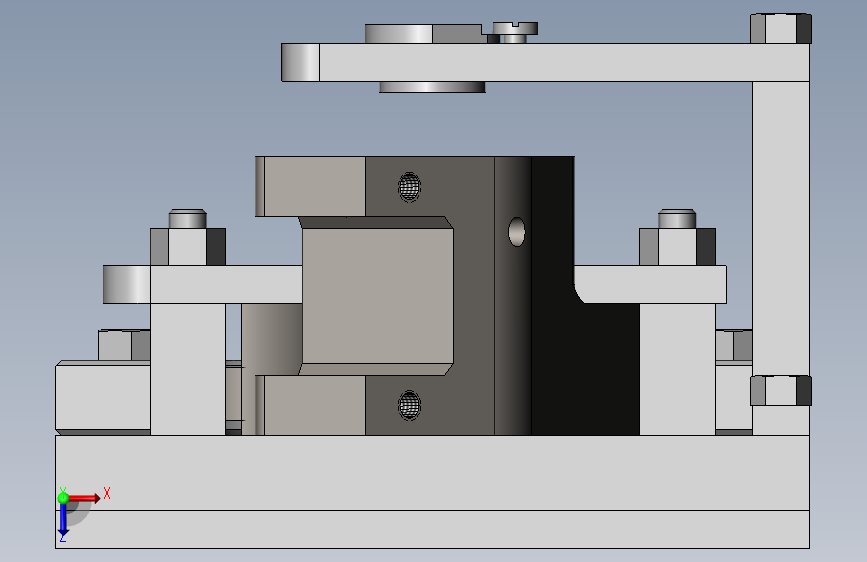
Task: Pick the plain oval side hole on block
Action: click(516, 232)
